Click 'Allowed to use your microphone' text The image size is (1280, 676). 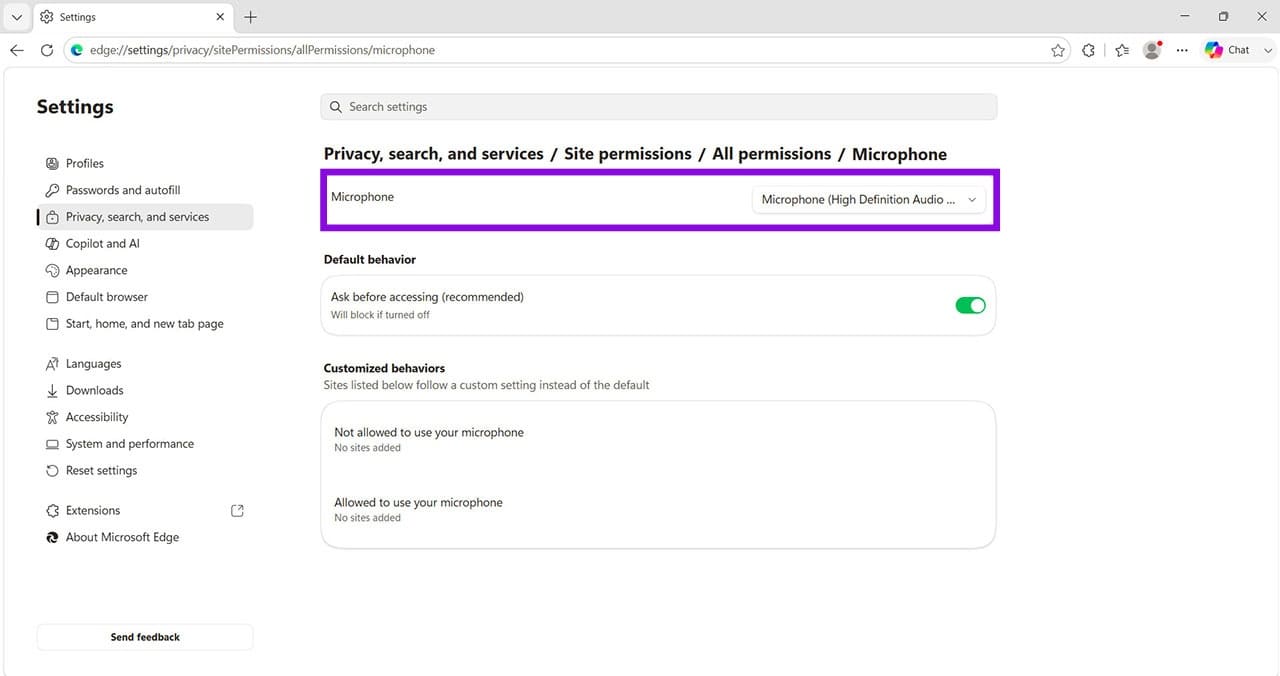418,503
